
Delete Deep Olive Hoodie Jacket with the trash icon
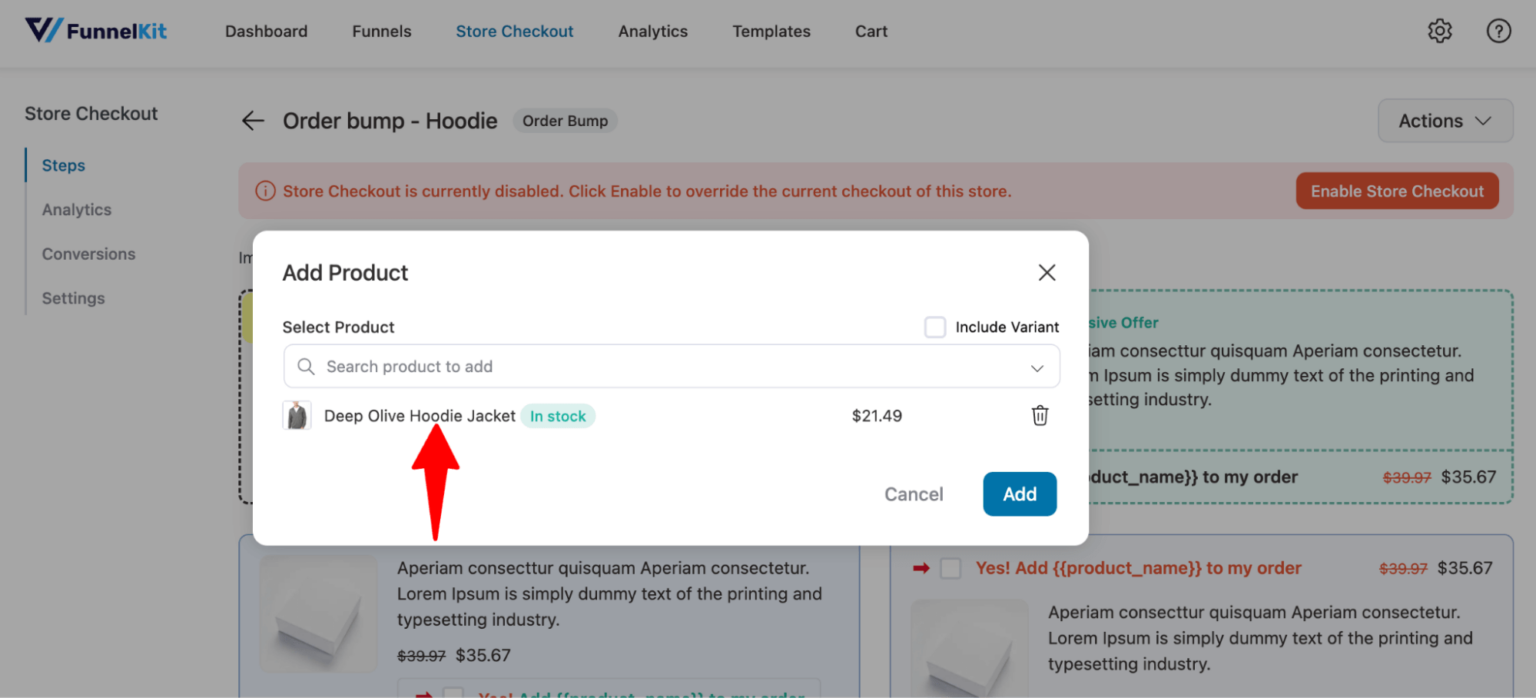pos(1040,415)
